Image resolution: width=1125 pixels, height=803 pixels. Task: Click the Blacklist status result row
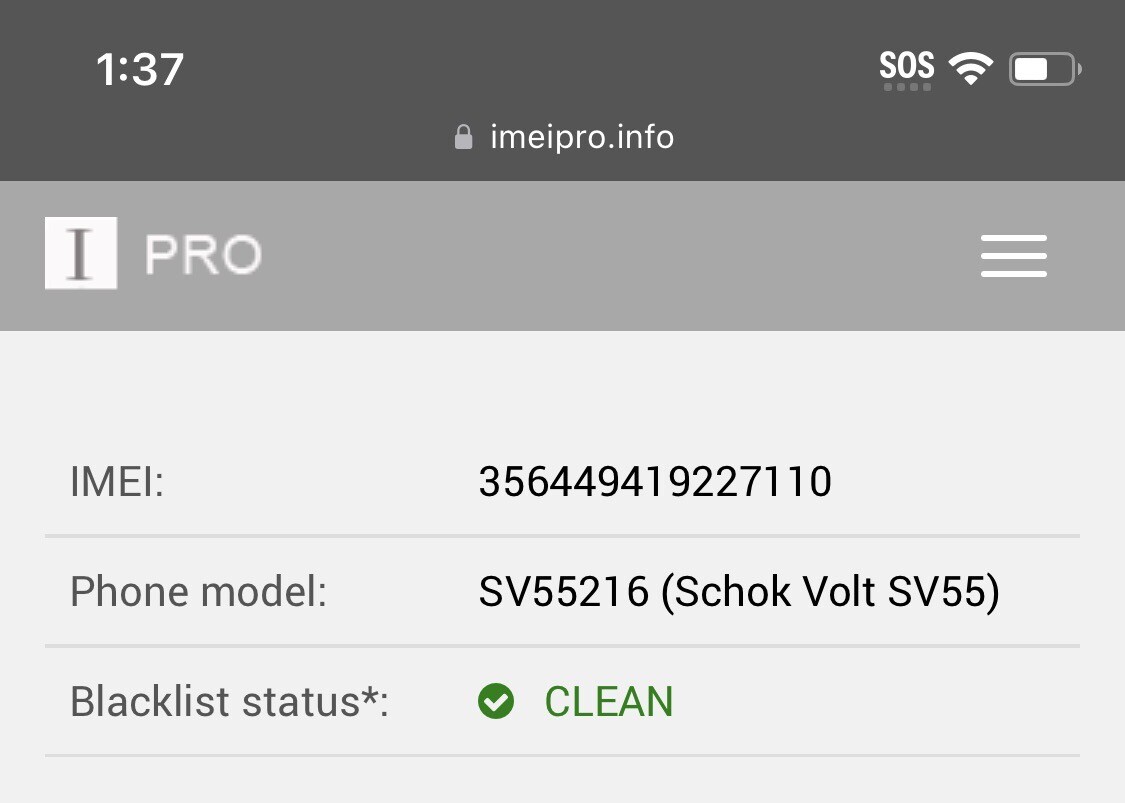point(562,701)
